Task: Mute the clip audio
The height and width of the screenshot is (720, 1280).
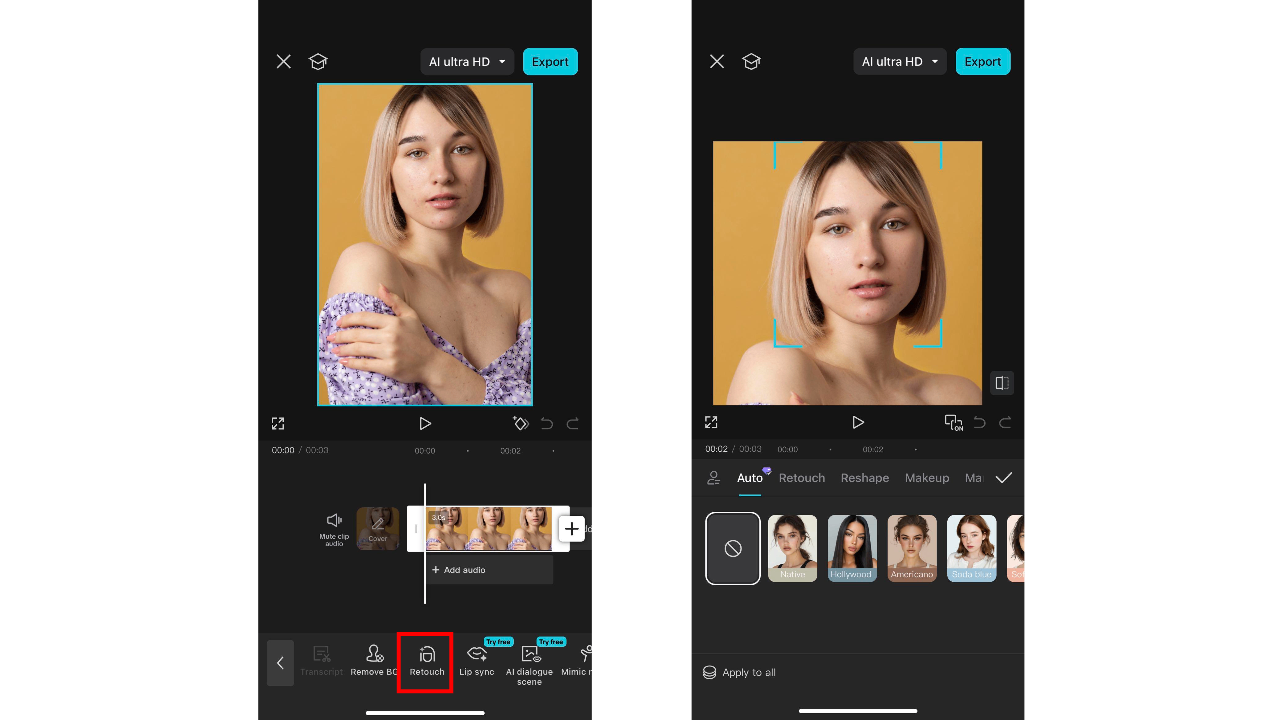Action: (x=334, y=528)
